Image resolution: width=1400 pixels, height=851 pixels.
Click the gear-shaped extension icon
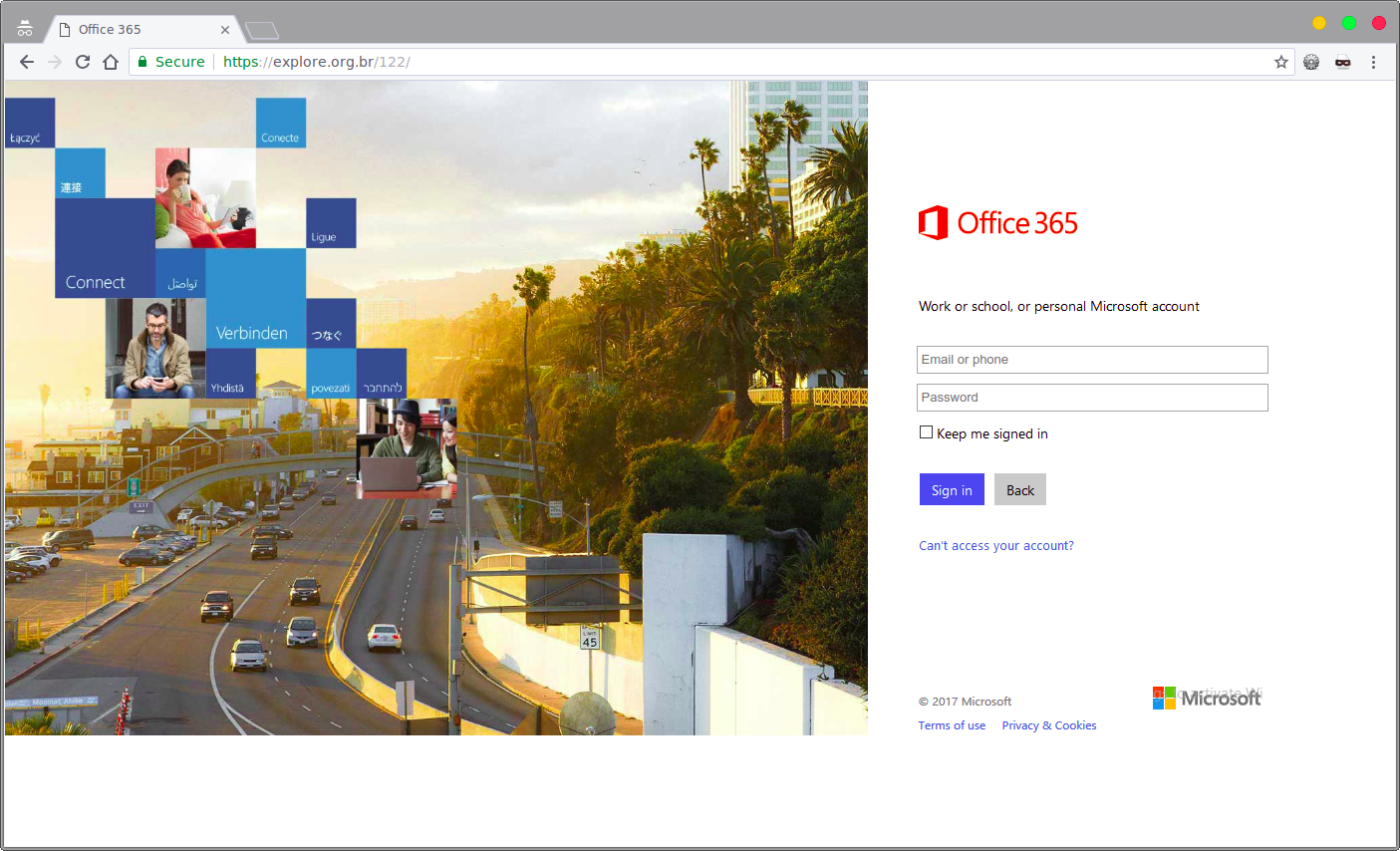(1311, 62)
